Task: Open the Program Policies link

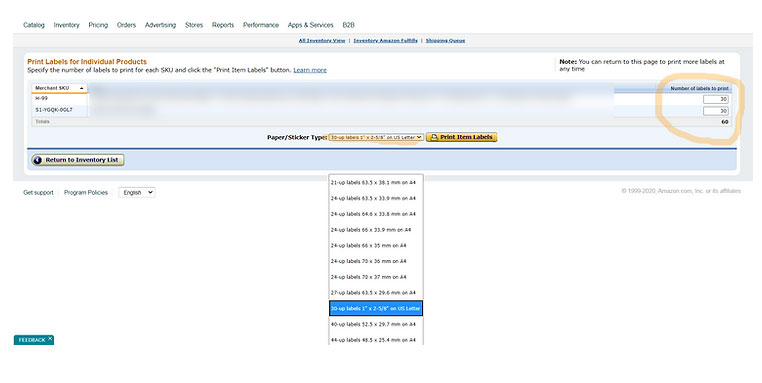Action: (x=86, y=192)
